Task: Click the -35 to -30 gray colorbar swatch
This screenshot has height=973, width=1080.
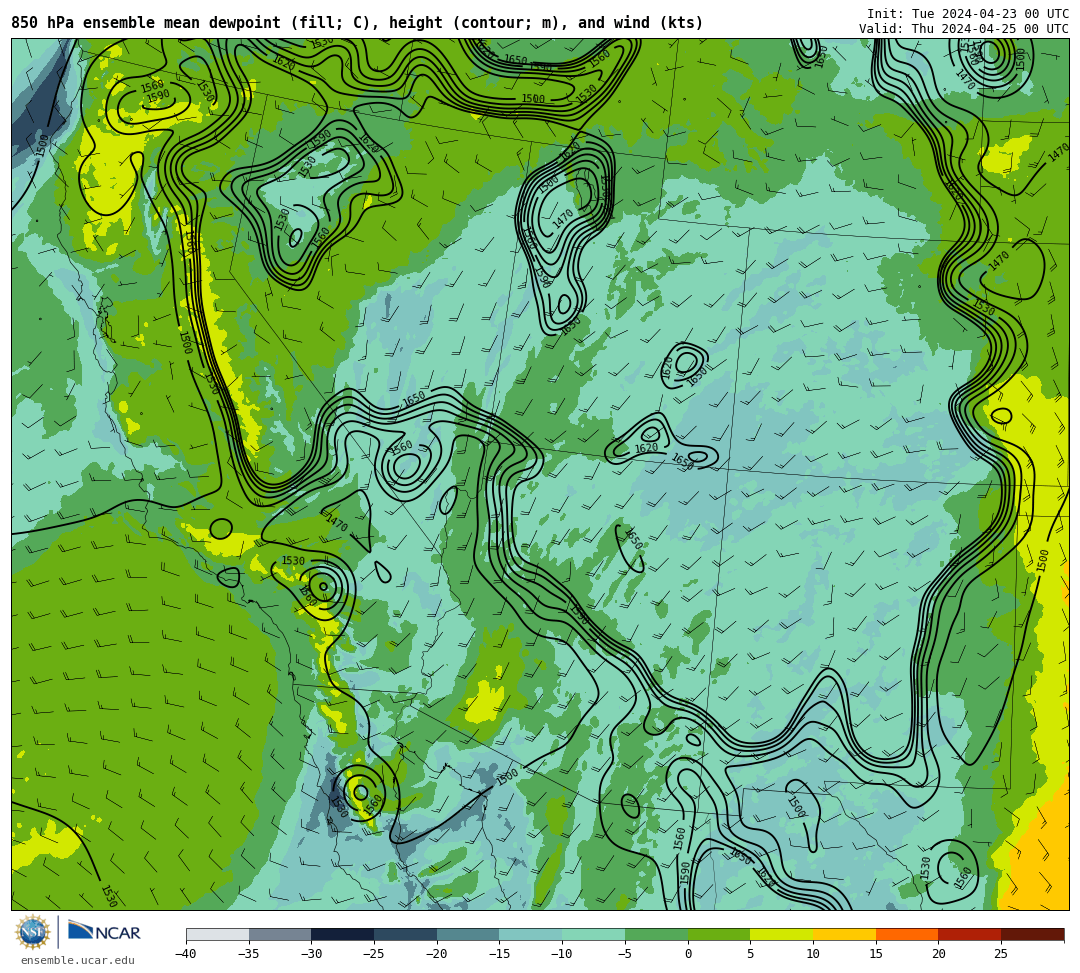Action: tap(280, 934)
